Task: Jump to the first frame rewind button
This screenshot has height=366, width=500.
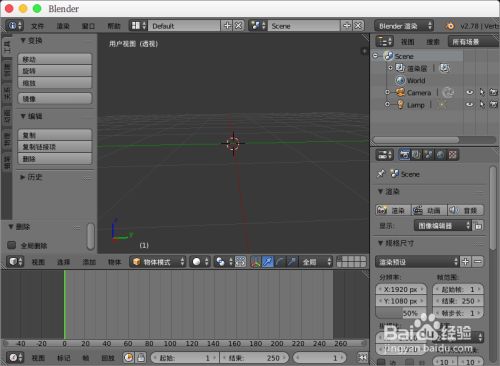Action: [x=363, y=358]
